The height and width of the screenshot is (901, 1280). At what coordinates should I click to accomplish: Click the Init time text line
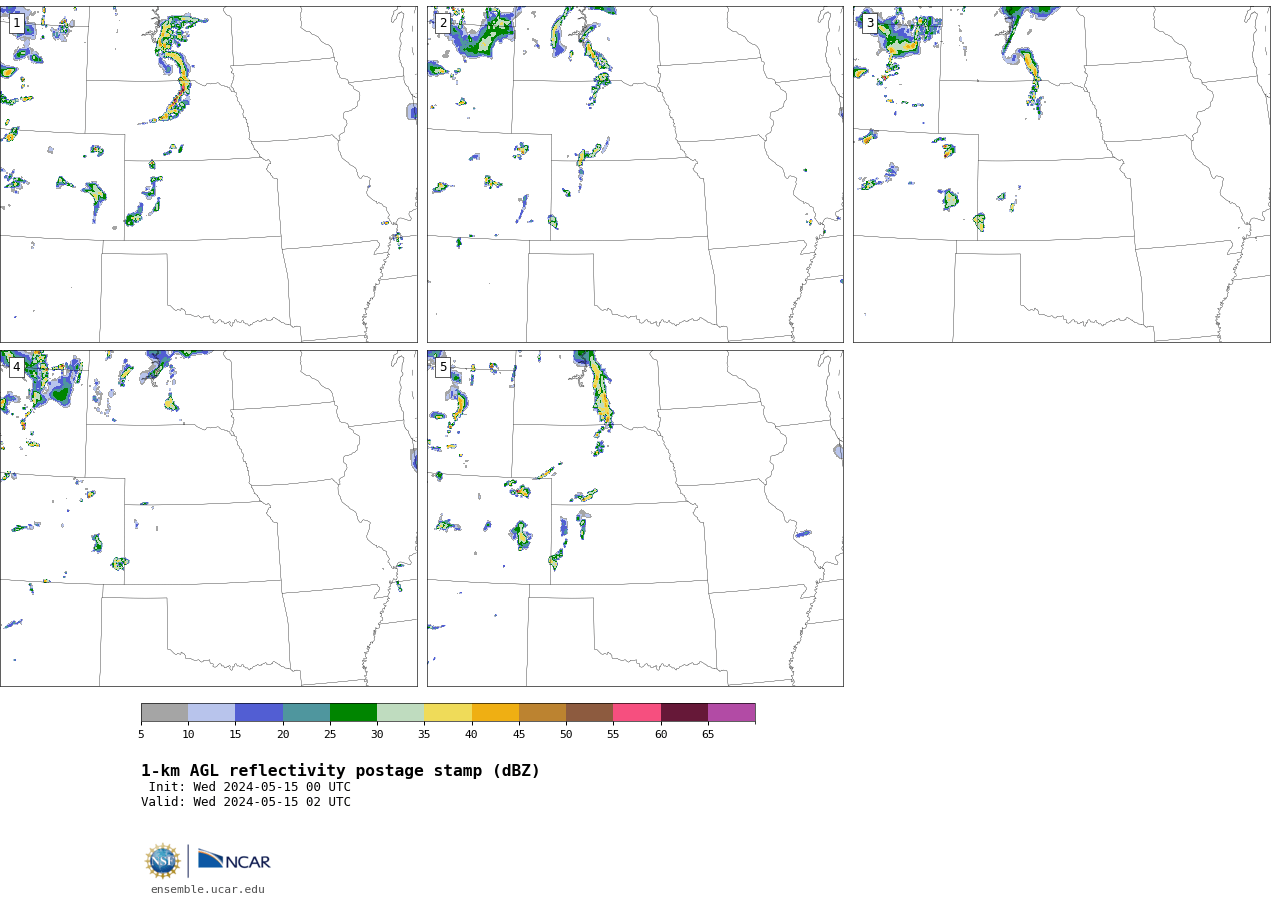[x=250, y=787]
